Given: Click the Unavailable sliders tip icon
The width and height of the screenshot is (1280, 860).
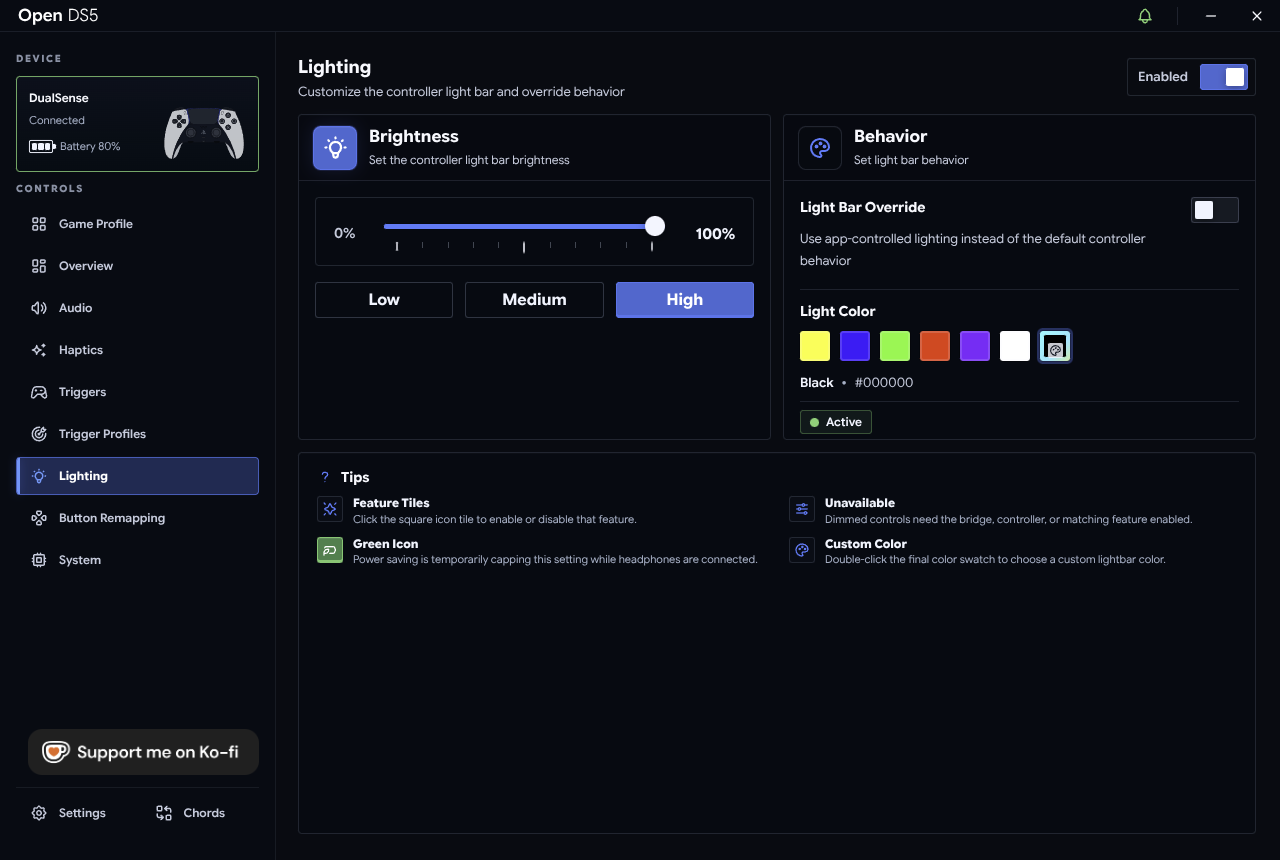Looking at the screenshot, I should pos(802,509).
